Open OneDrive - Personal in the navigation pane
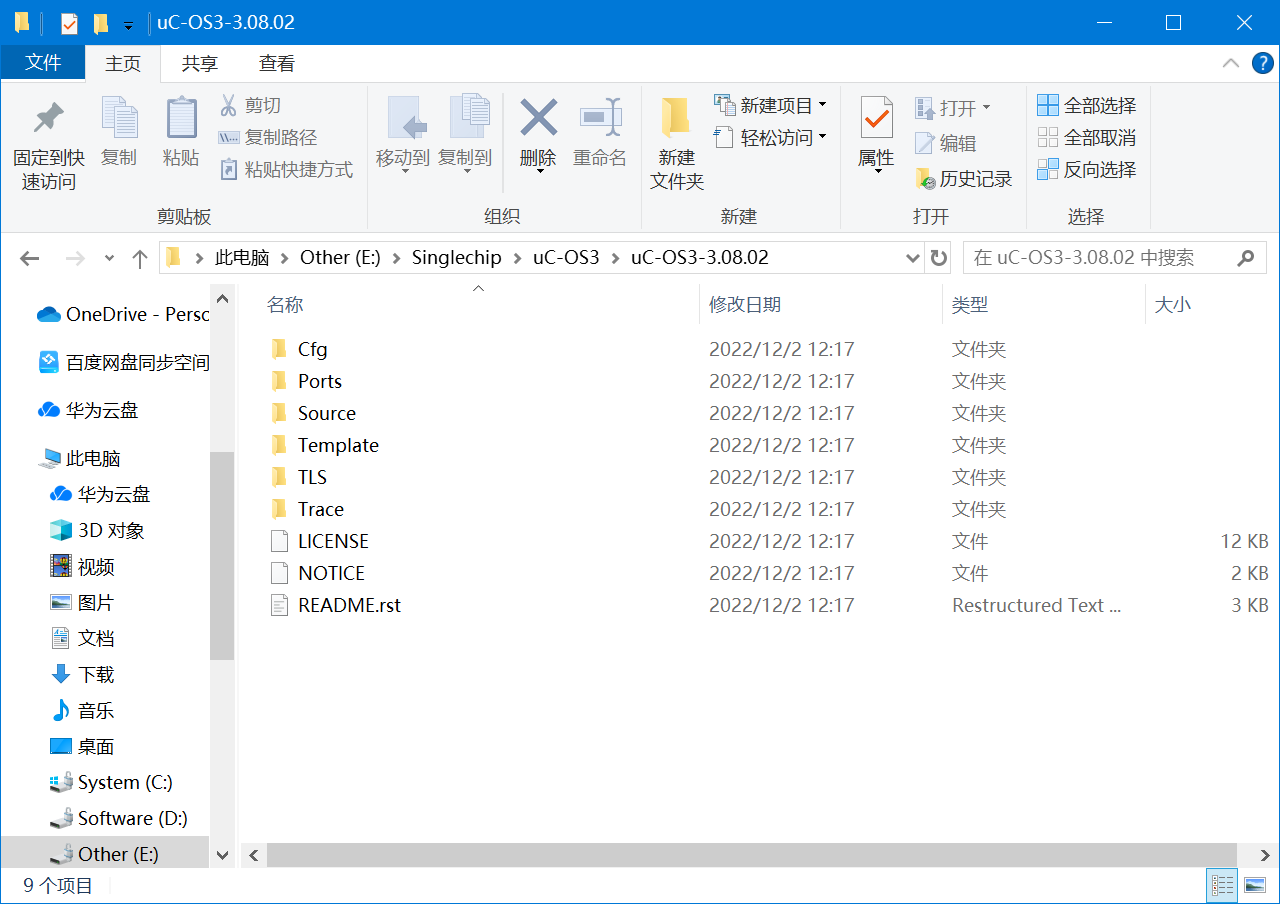 click(x=123, y=314)
